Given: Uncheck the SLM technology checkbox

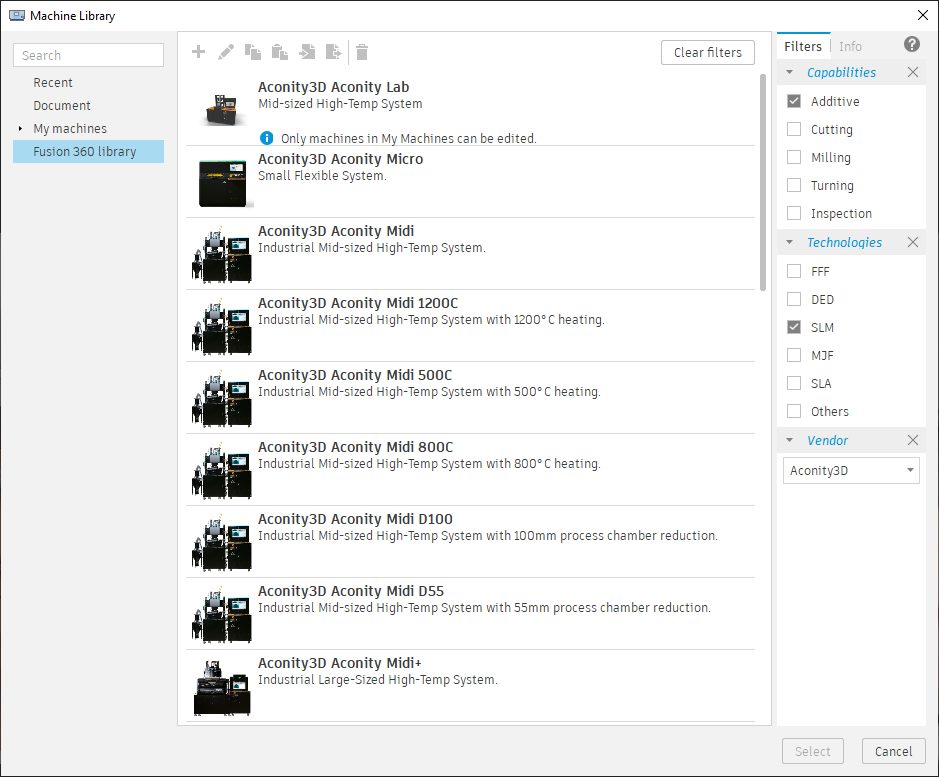Looking at the screenshot, I should pos(793,327).
